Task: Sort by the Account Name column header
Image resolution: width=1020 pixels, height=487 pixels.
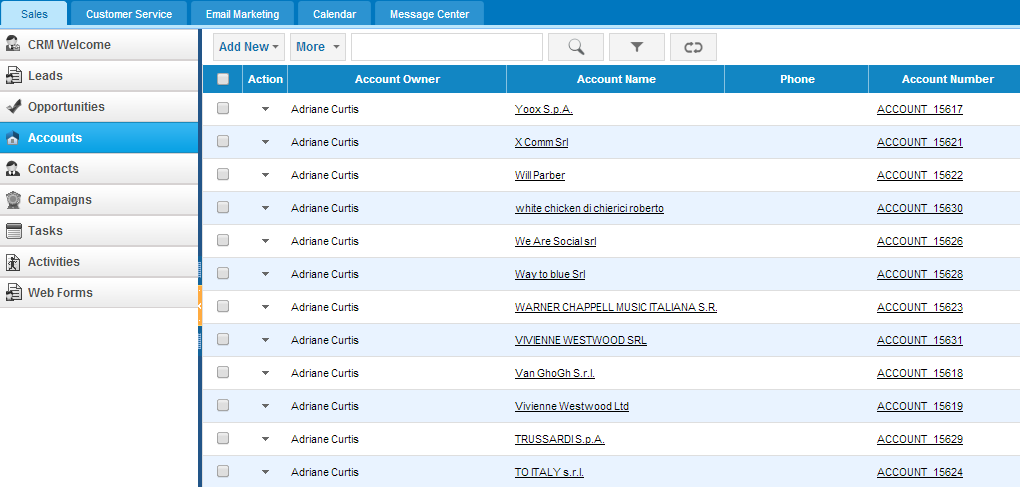Action: pos(615,79)
